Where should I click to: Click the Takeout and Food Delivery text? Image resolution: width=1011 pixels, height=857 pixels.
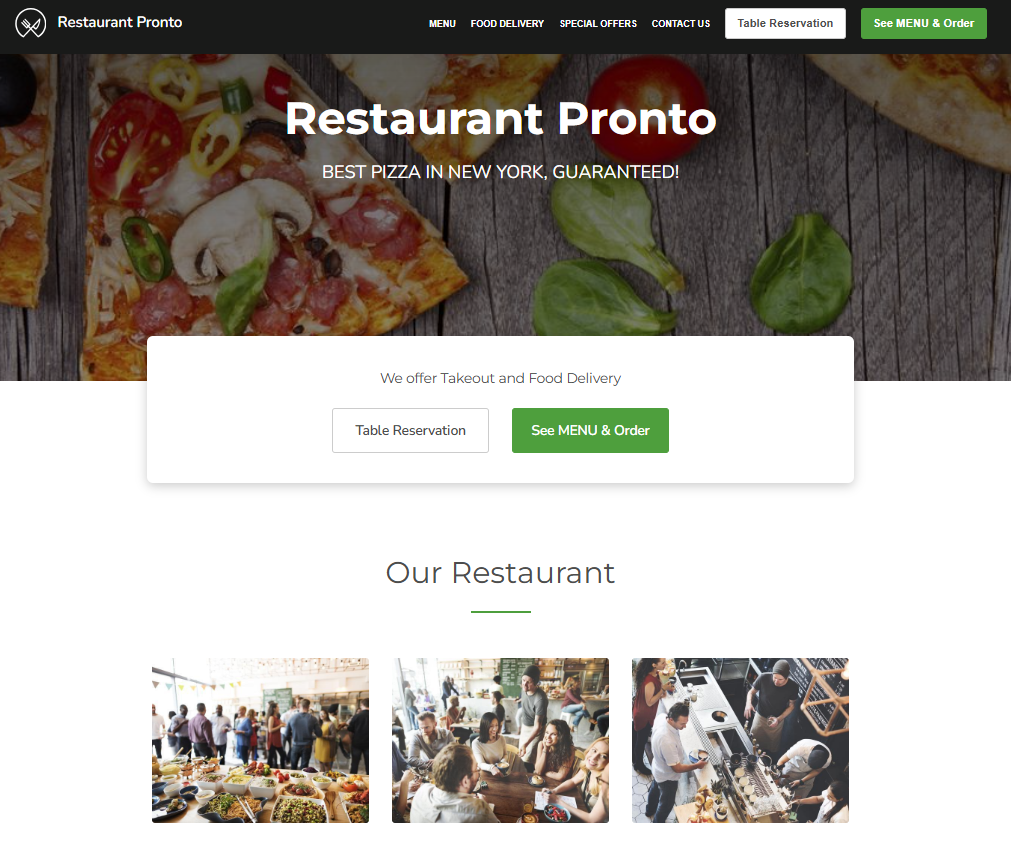pyautogui.click(x=500, y=378)
